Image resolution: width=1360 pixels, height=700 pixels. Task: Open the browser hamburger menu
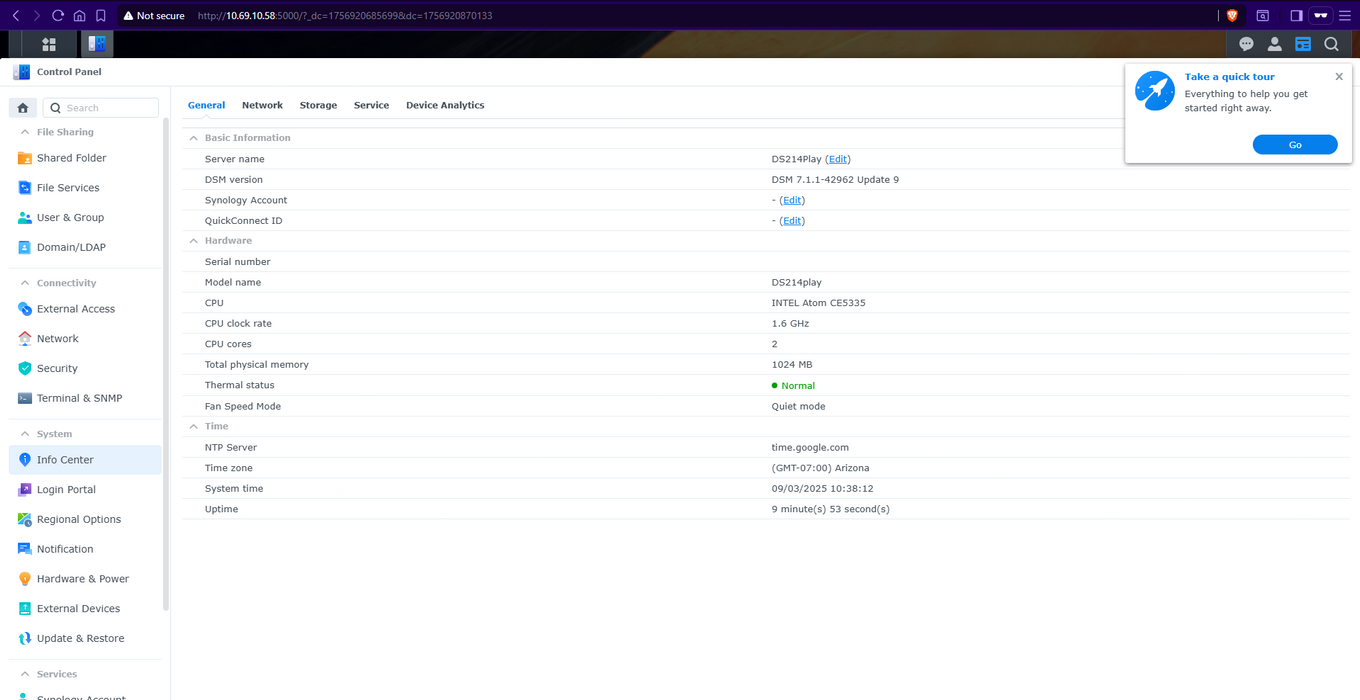tap(1346, 16)
